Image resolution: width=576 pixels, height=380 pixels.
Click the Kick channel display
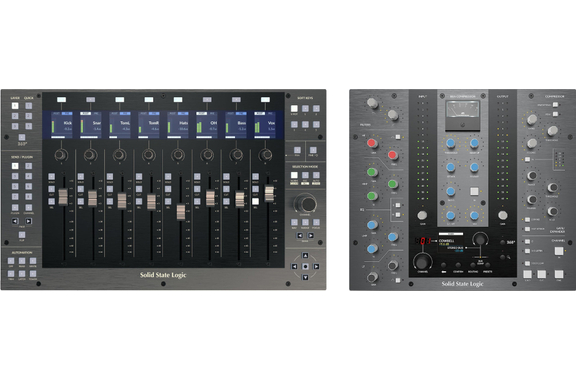(61, 125)
